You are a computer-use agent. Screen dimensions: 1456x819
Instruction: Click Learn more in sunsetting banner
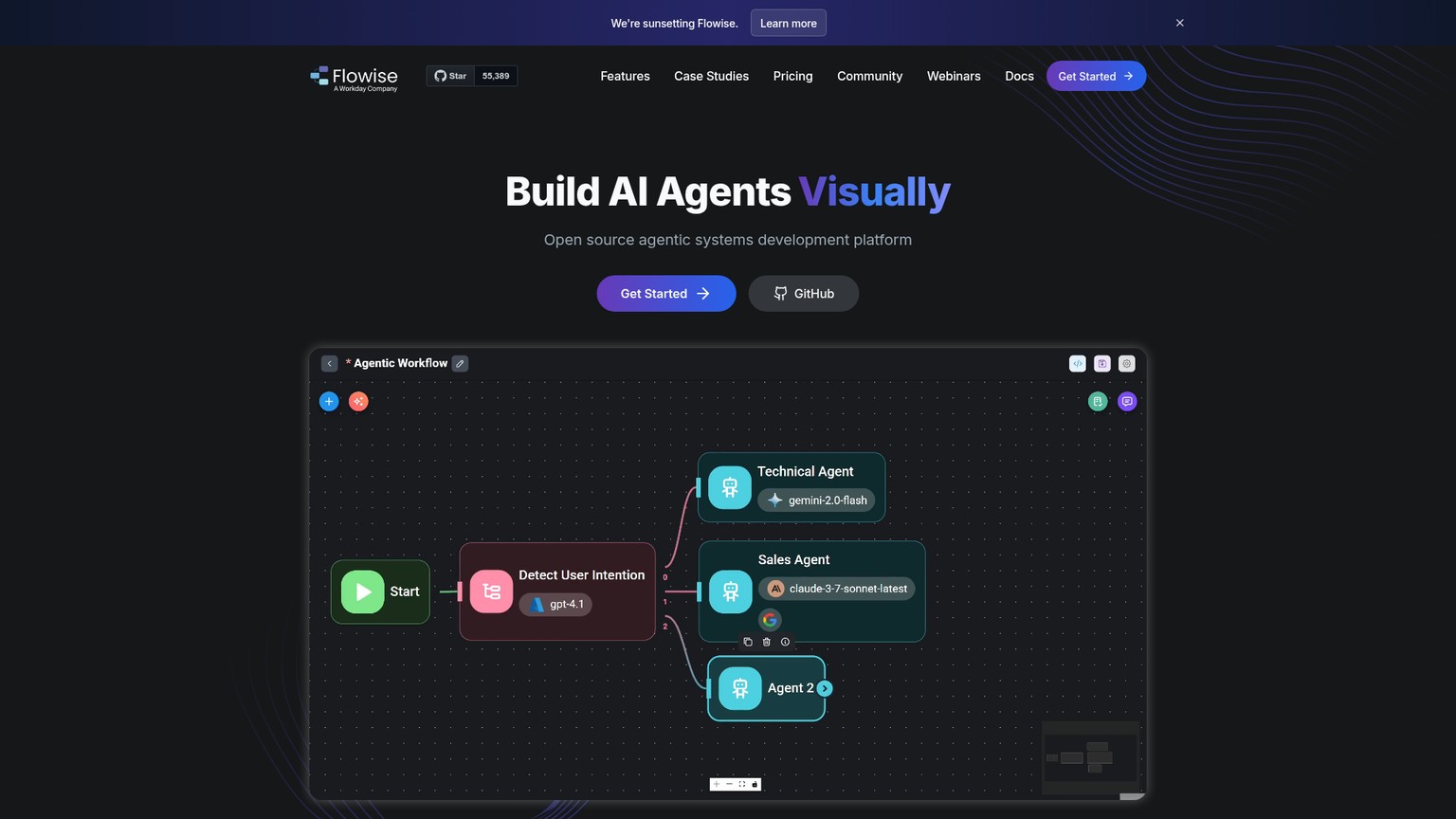pos(788,23)
